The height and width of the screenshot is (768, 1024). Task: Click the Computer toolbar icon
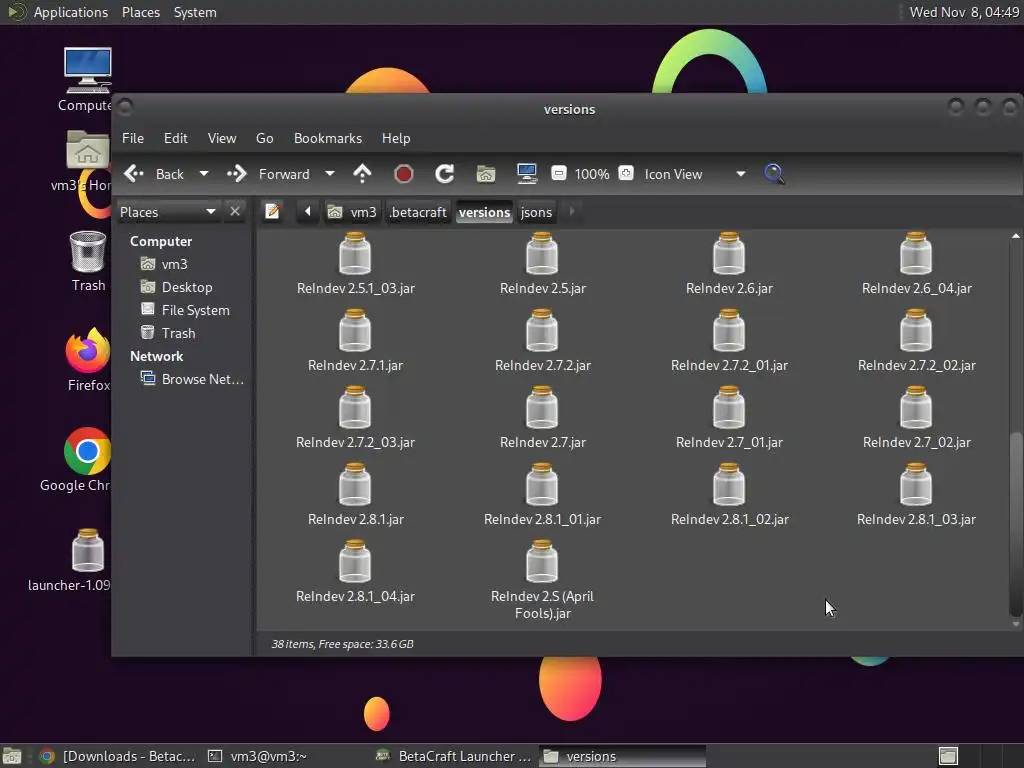coord(527,174)
